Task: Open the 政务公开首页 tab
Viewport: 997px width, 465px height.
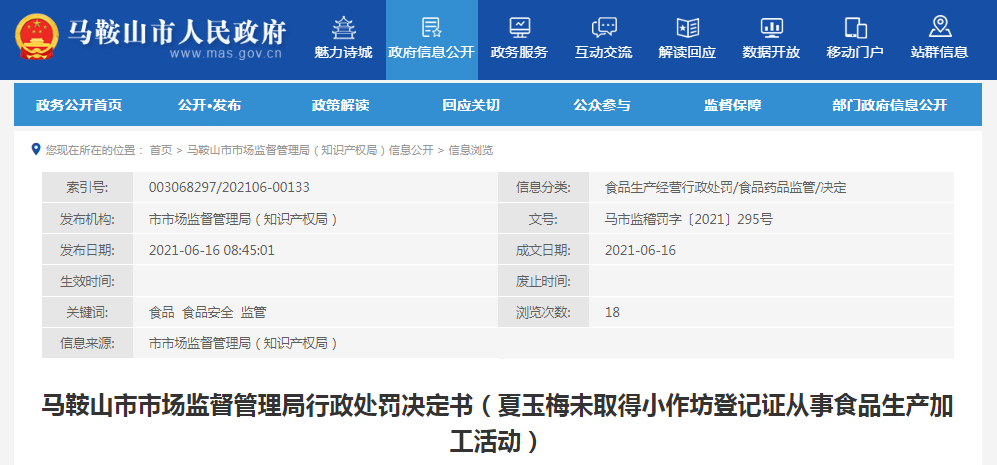Action: (x=79, y=105)
